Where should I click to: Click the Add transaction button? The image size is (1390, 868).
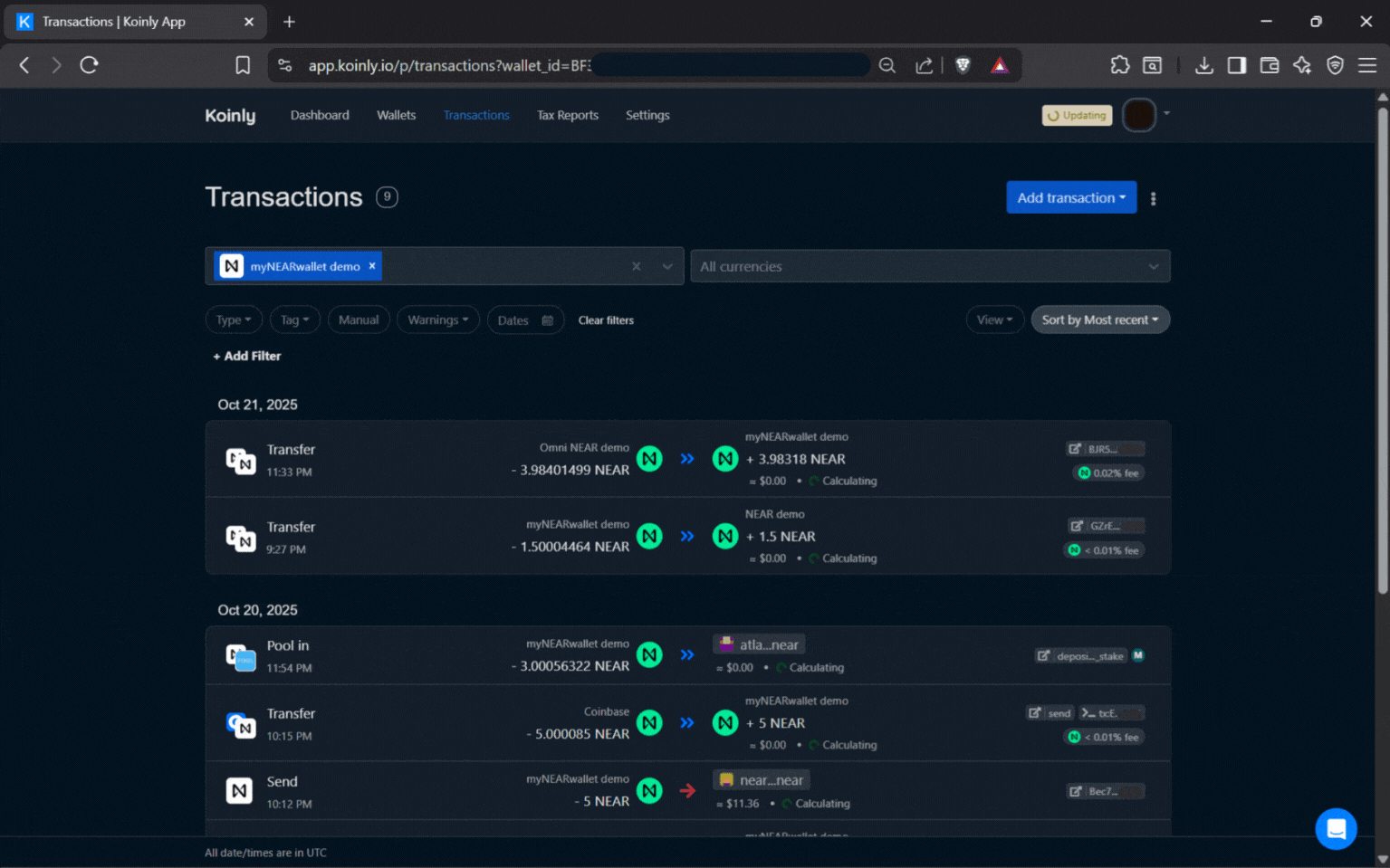pos(1071,197)
